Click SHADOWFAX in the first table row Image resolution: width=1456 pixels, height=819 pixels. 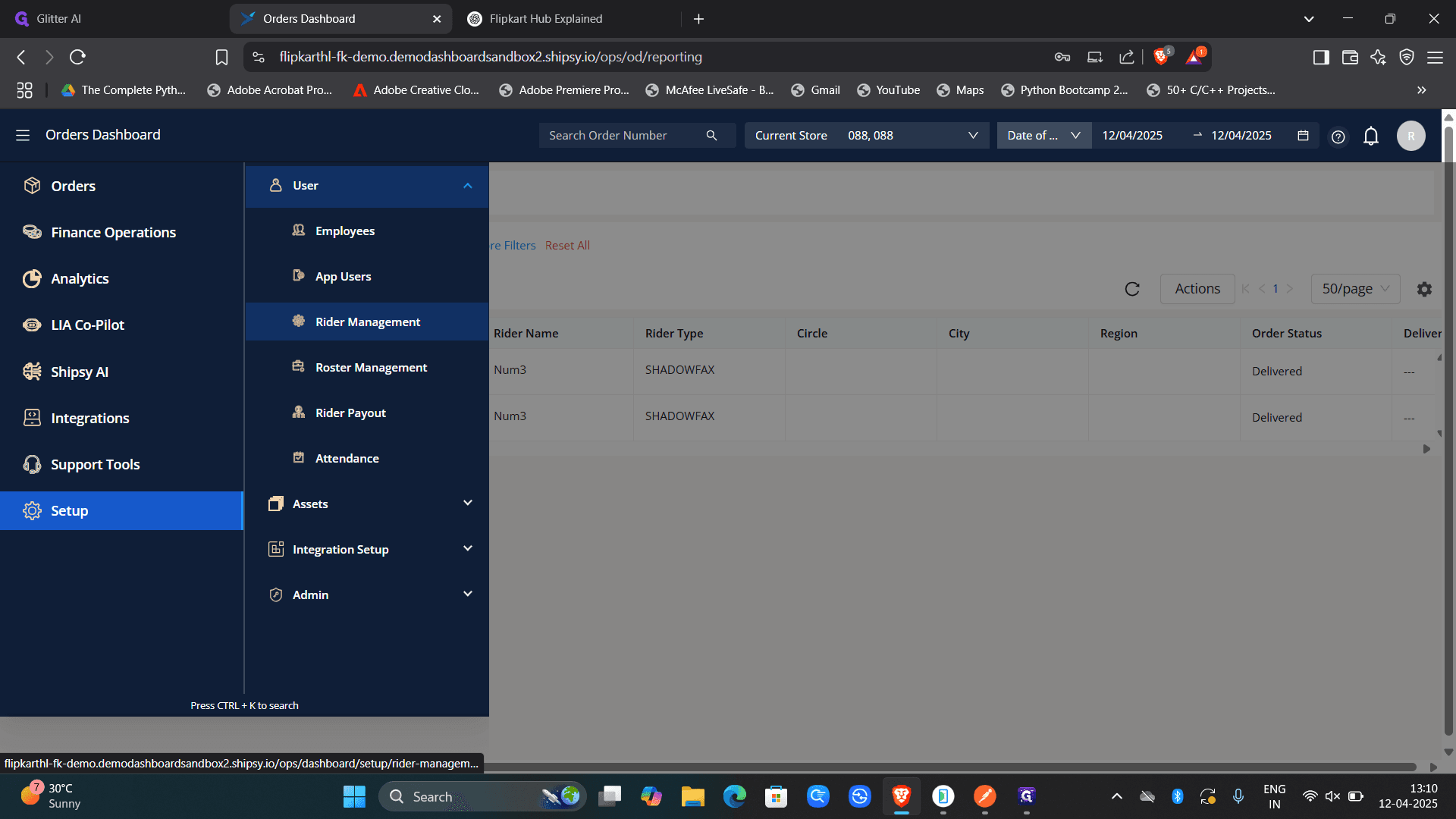pos(679,369)
